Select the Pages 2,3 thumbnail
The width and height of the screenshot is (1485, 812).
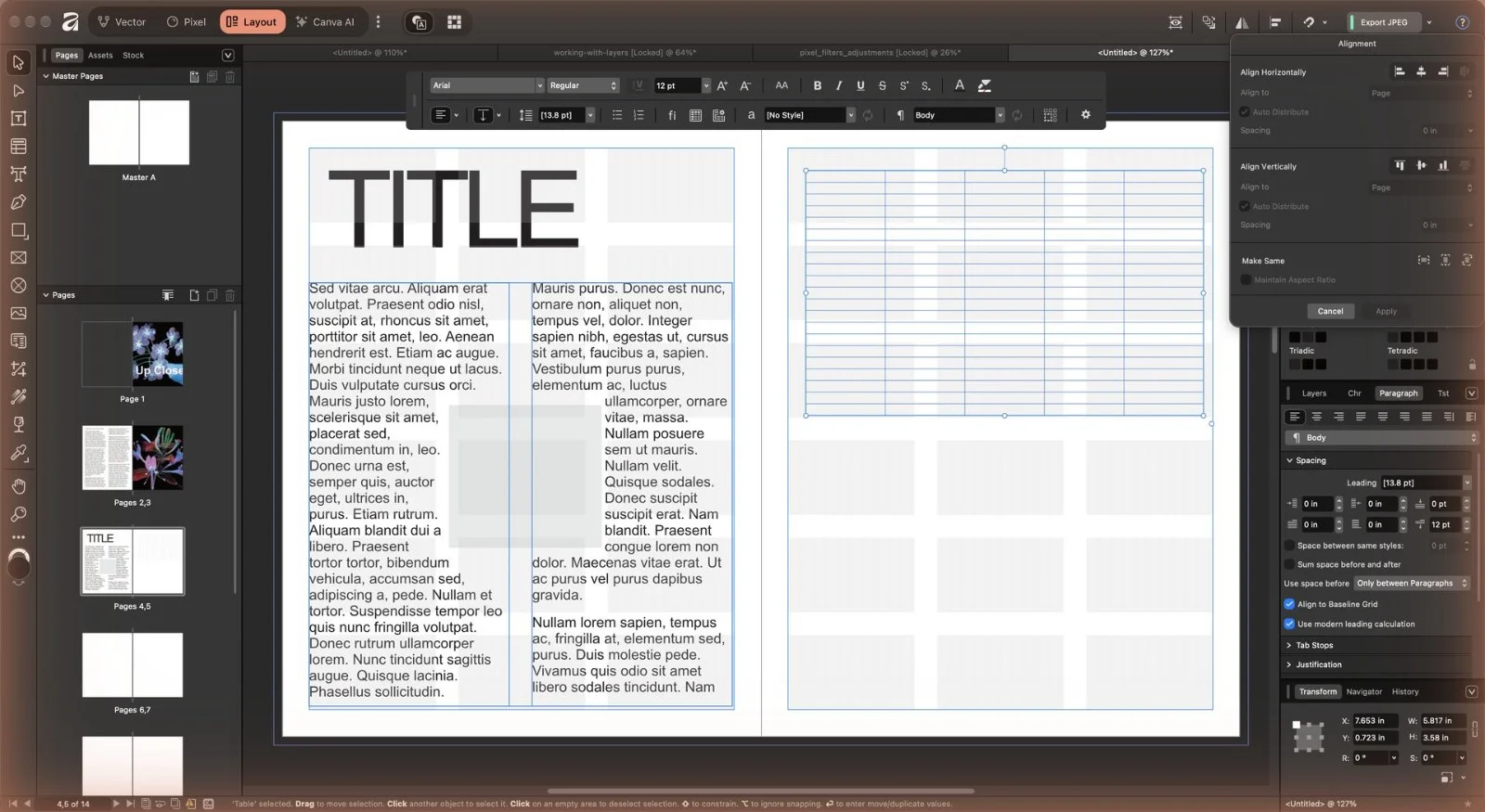[x=133, y=458]
